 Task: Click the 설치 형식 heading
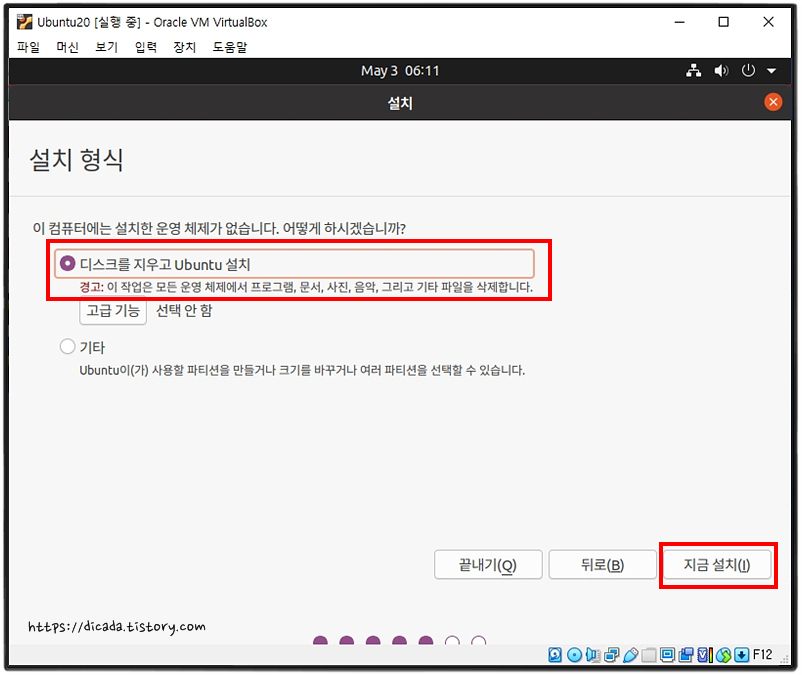point(77,160)
